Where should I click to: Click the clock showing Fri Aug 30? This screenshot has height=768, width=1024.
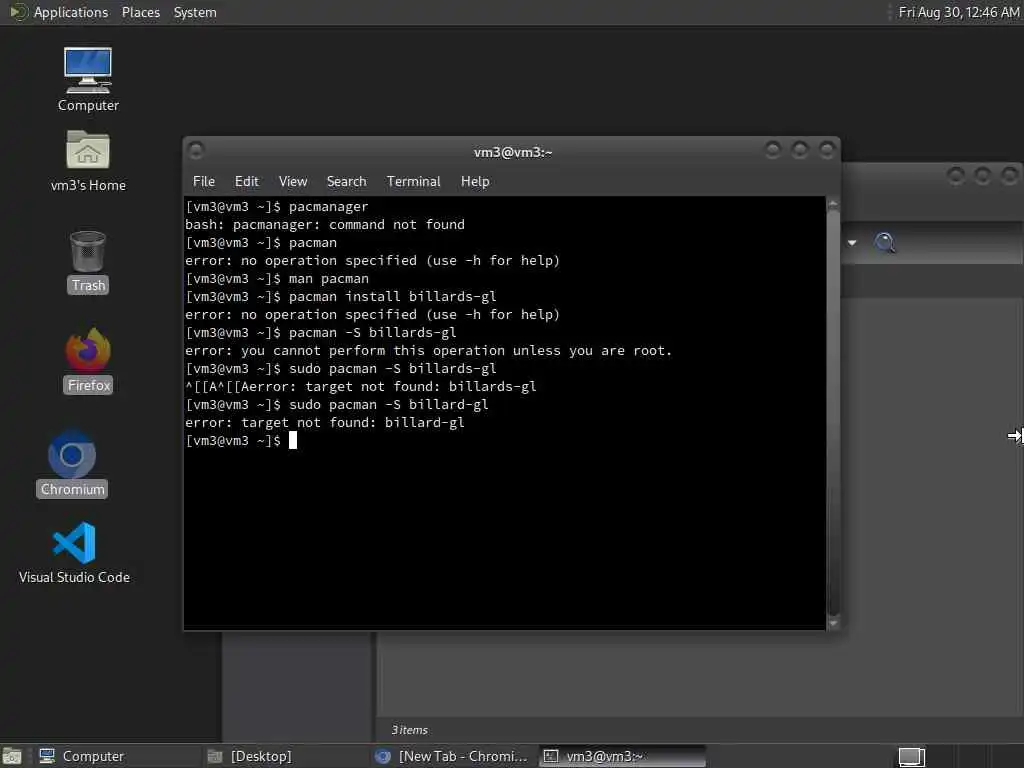click(x=958, y=12)
